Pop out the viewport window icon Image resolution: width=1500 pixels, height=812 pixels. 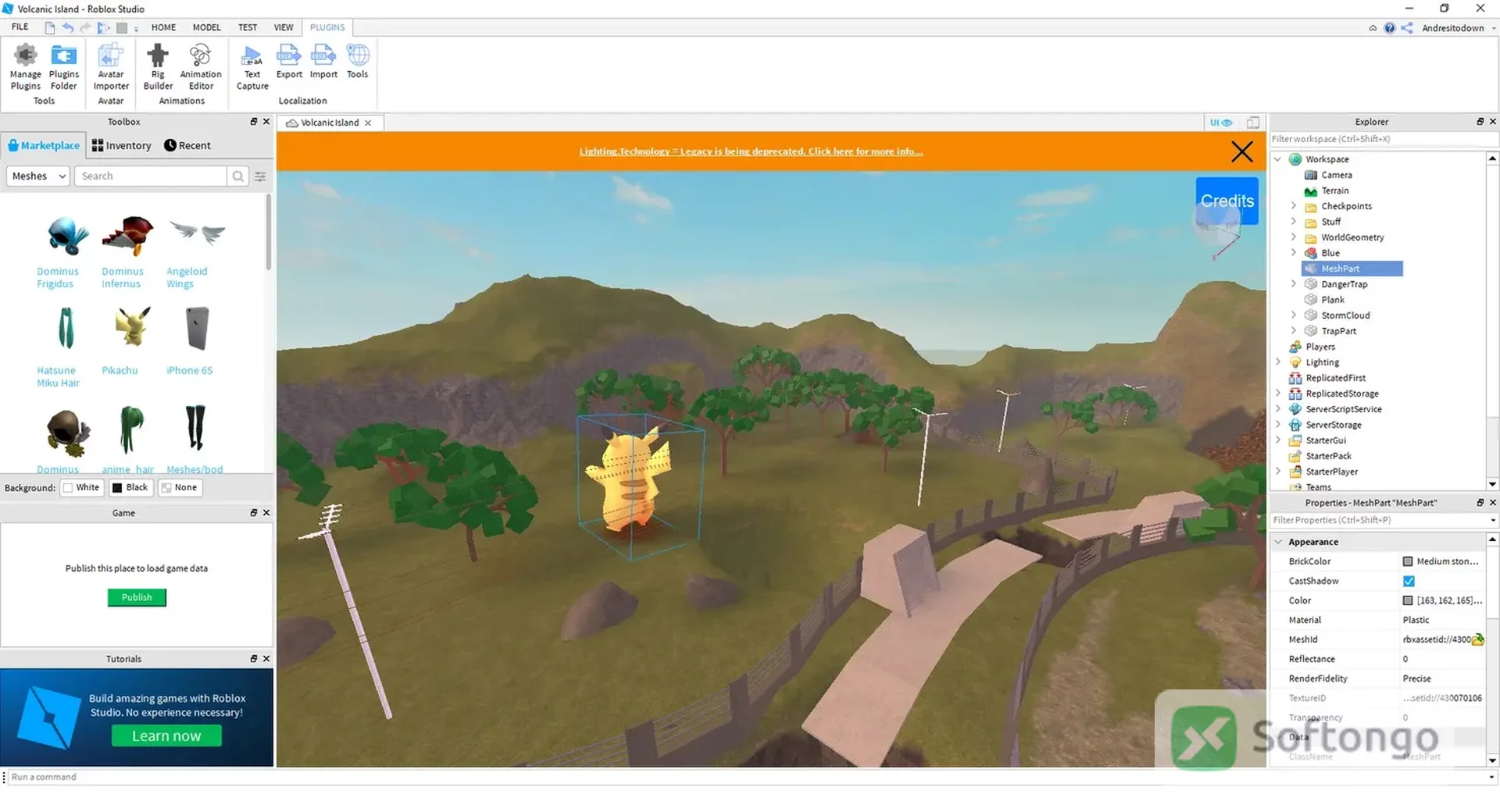point(1253,123)
